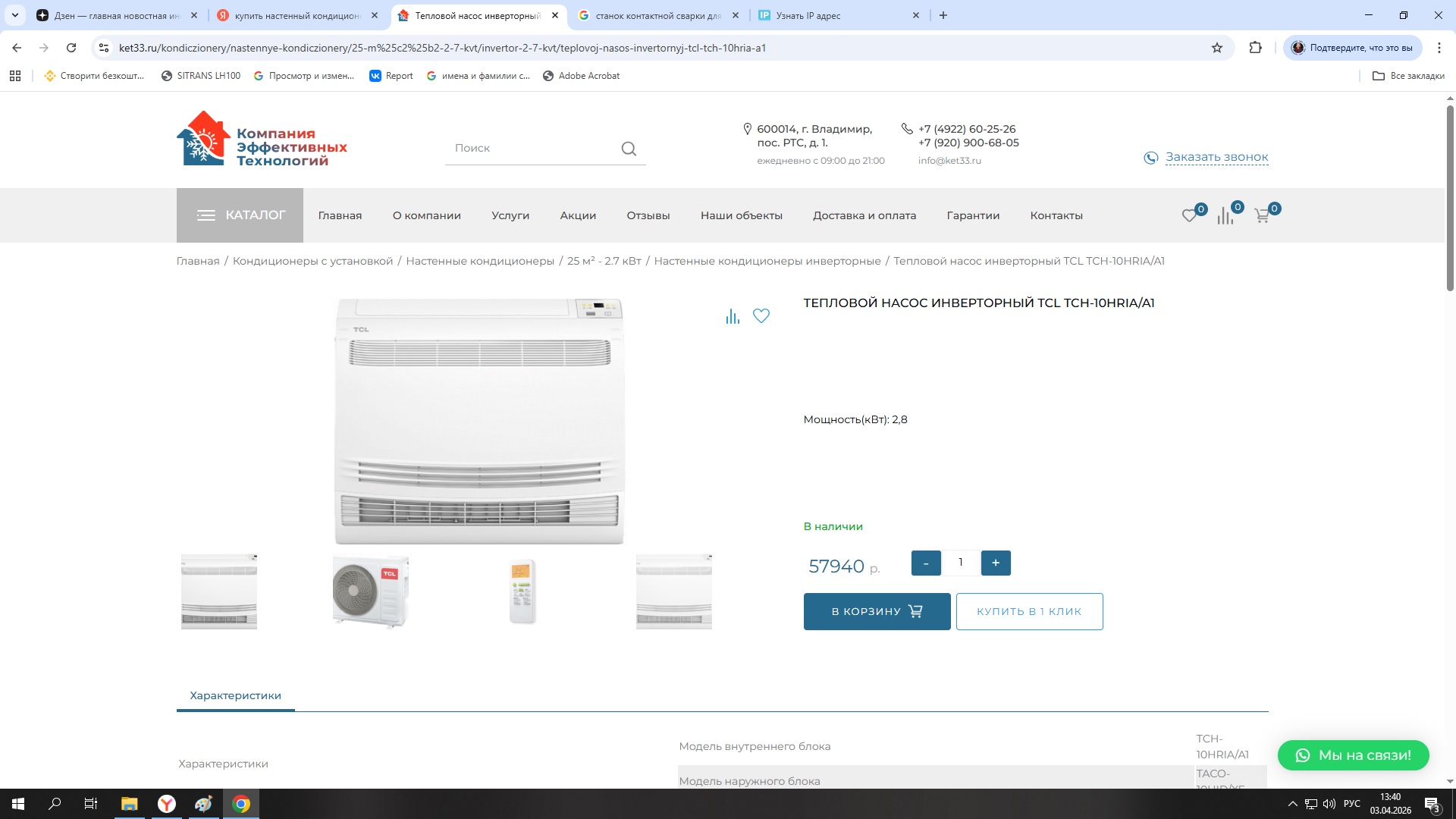Select the outdoor unit thumbnail image
This screenshot has width=1456, height=819.
[371, 591]
